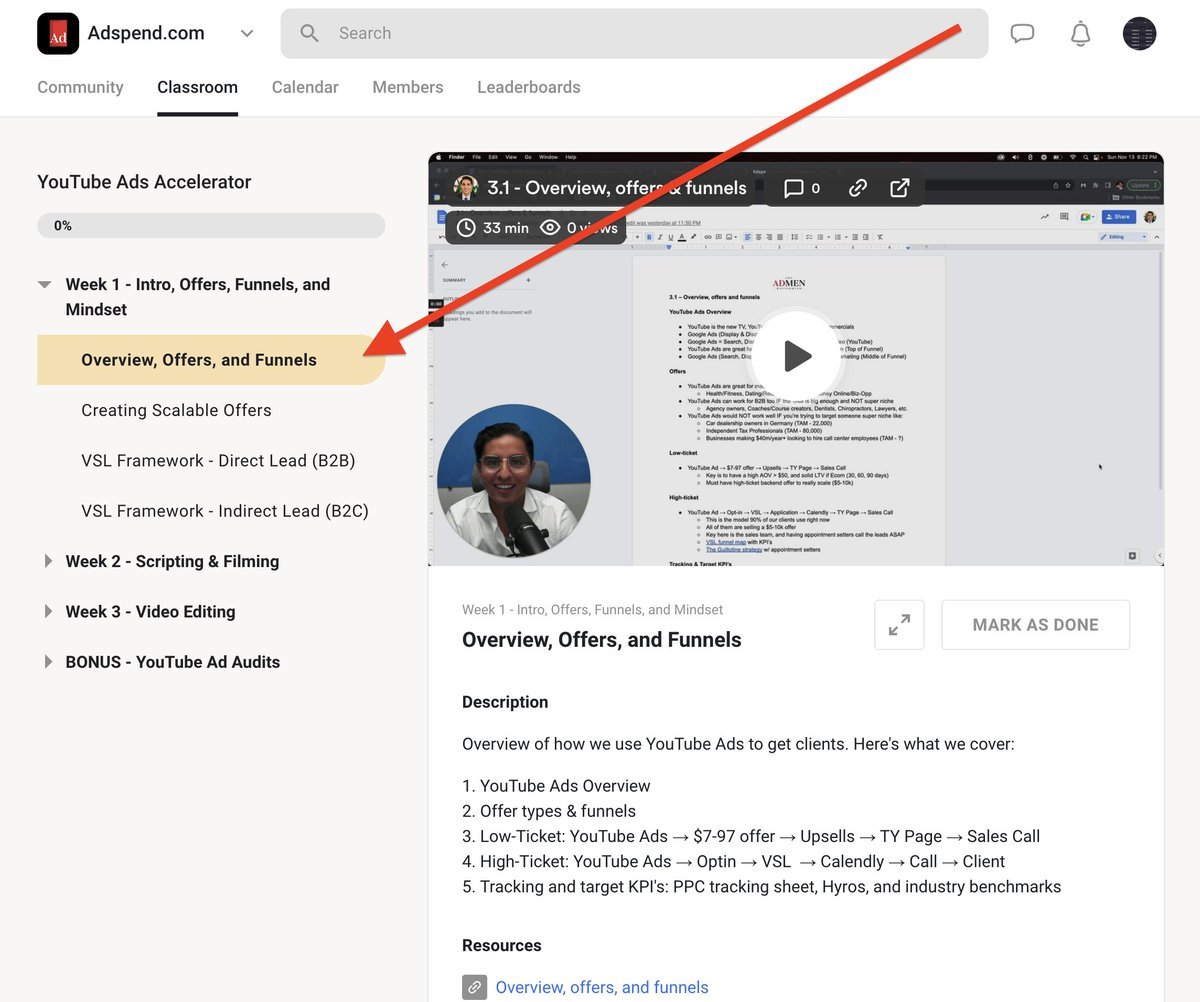Expand lesson to fullscreen view
Viewport: 1200px width, 1002px height.
899,625
